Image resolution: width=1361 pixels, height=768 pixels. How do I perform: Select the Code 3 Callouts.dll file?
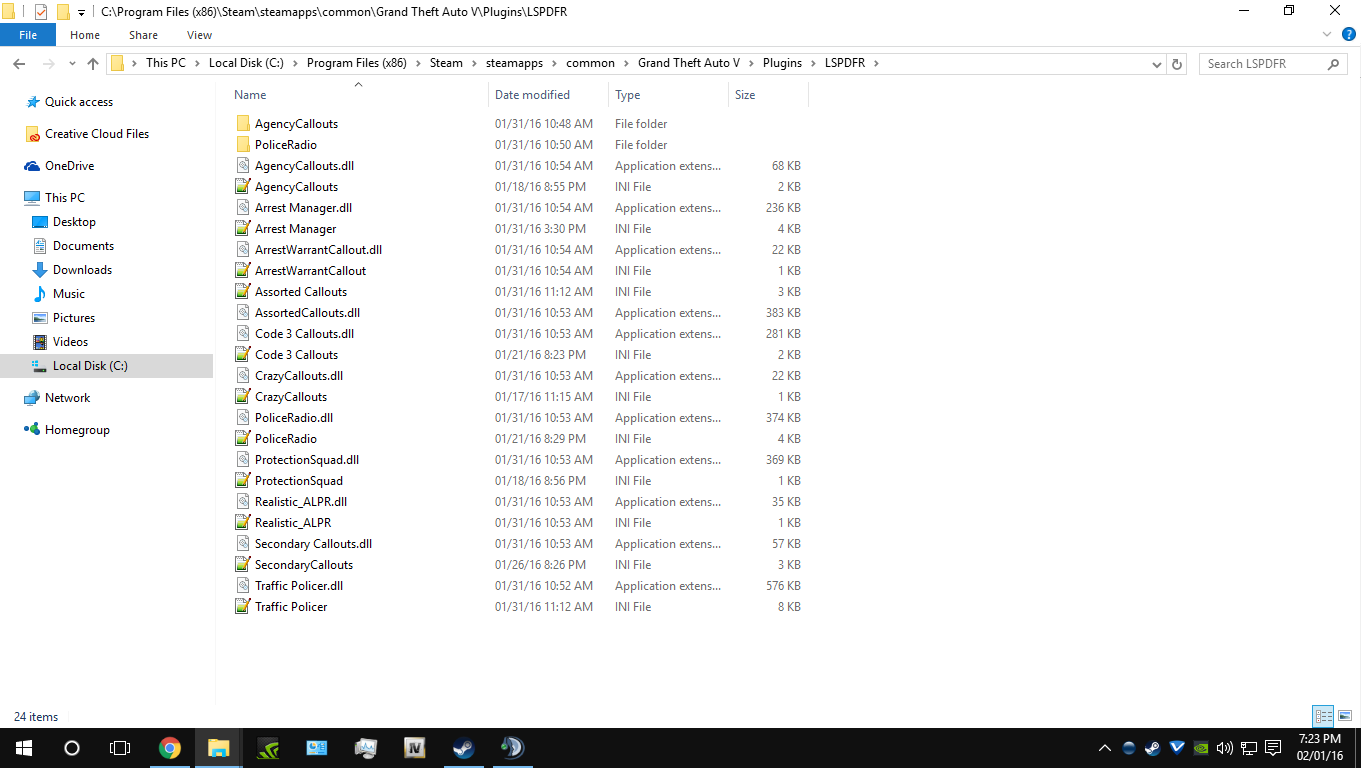pos(304,334)
